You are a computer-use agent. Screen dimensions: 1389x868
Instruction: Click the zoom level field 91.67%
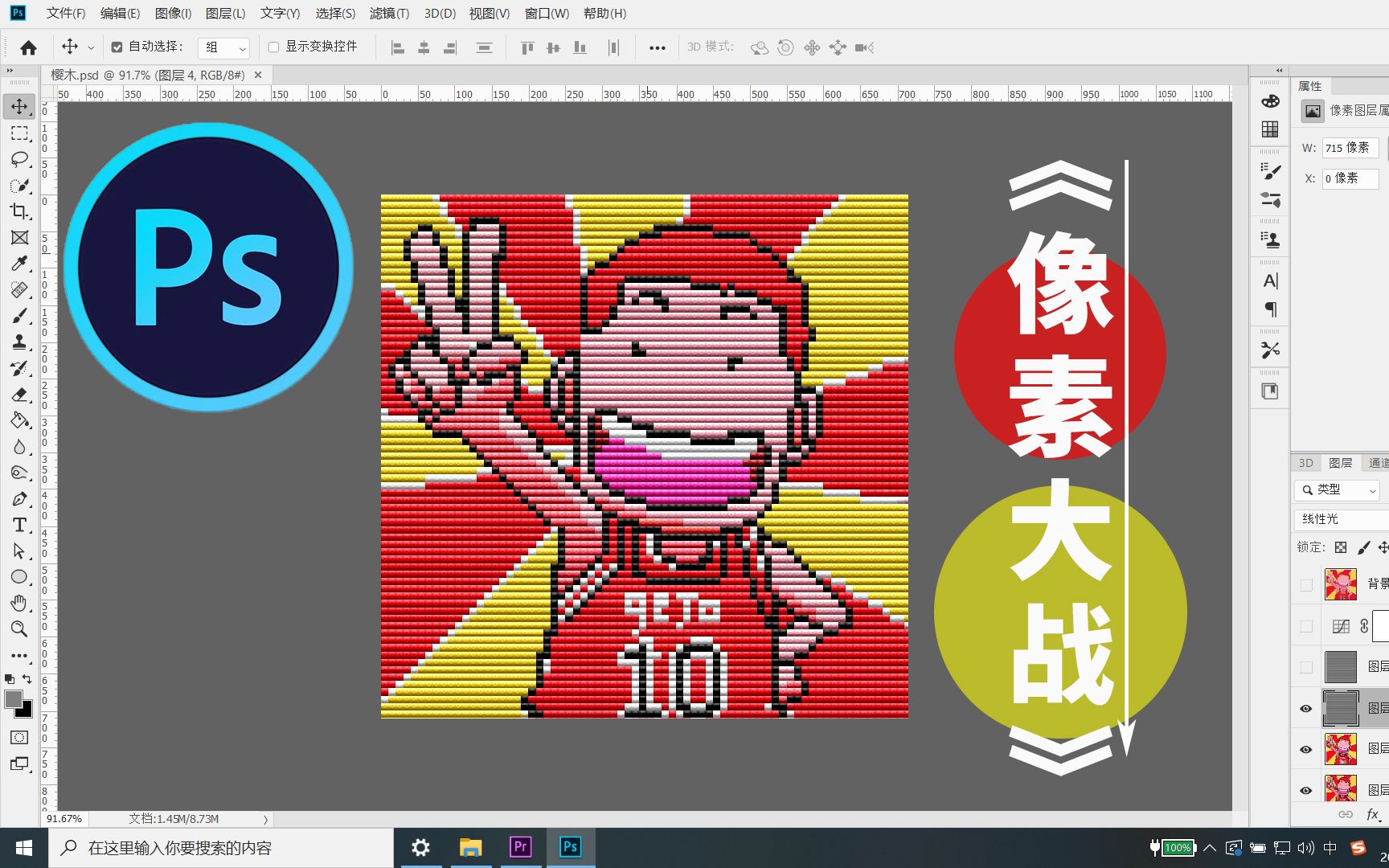[64, 819]
